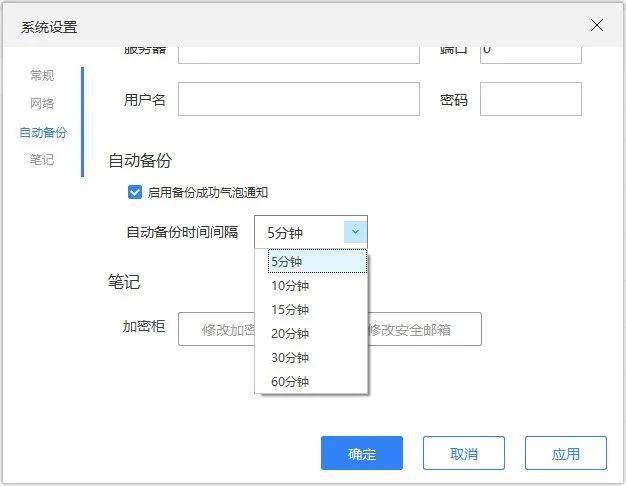Screen dimensions: 626x486
Task: Confirm settings with 确定 button
Action: [362, 453]
